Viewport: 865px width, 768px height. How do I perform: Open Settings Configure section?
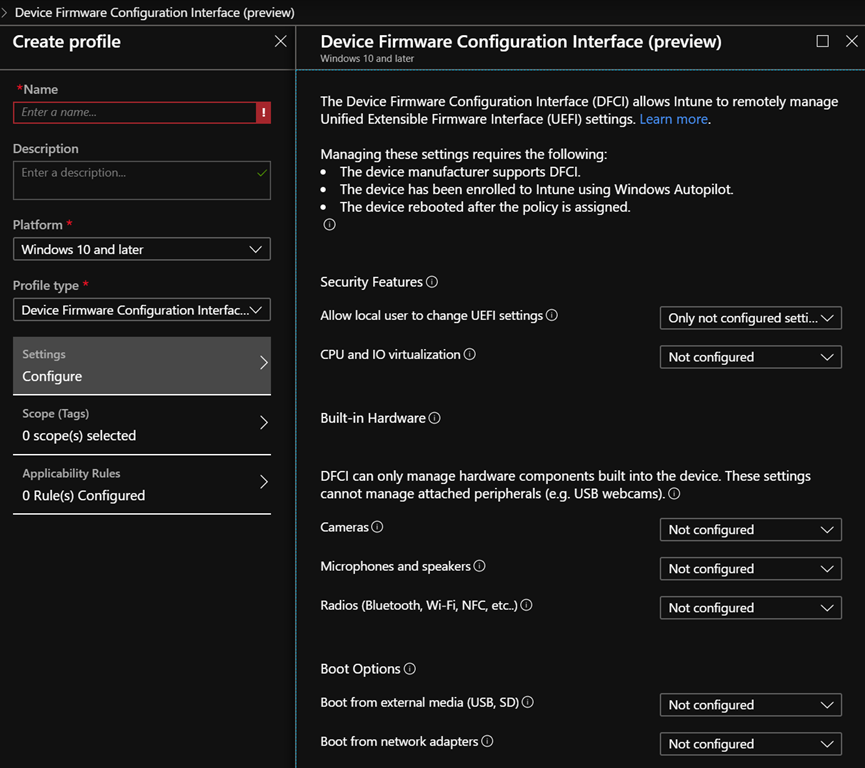(141, 366)
